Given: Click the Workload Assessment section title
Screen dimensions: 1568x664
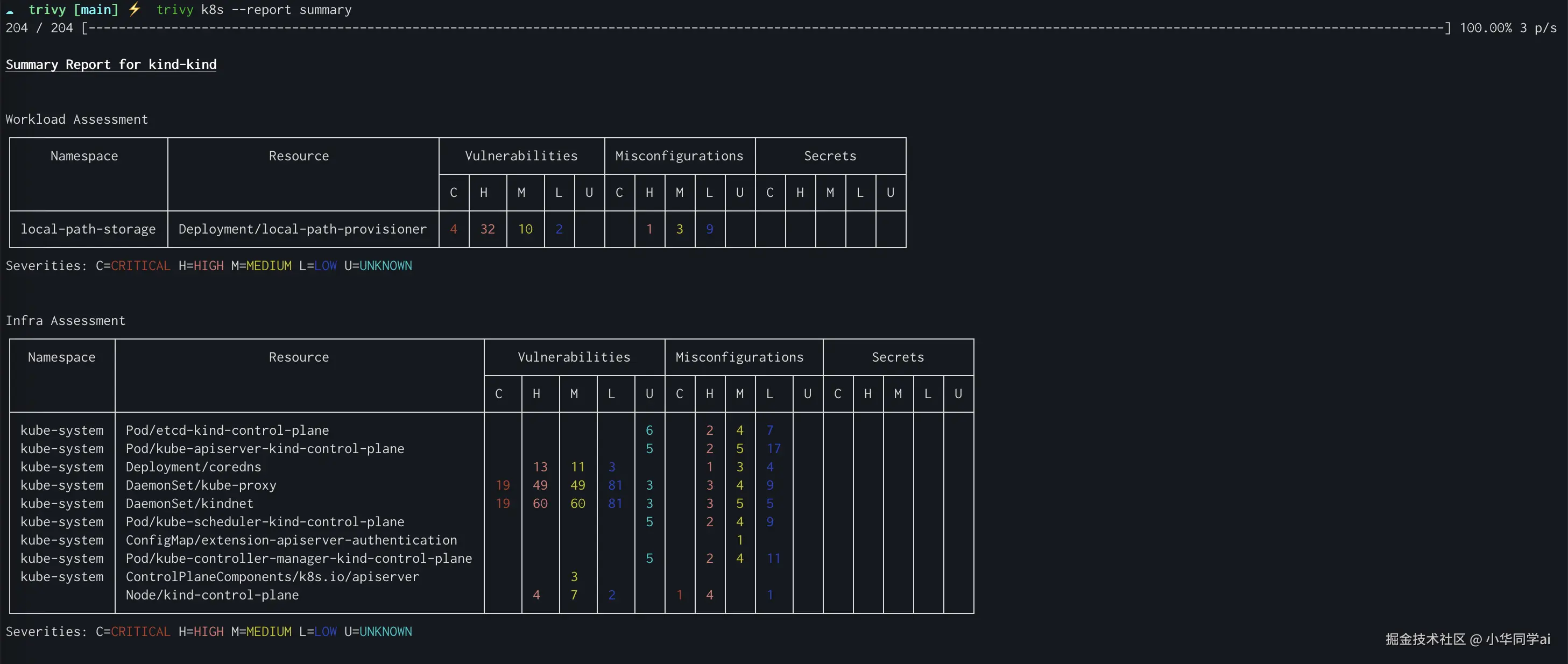Looking at the screenshot, I should [77, 119].
